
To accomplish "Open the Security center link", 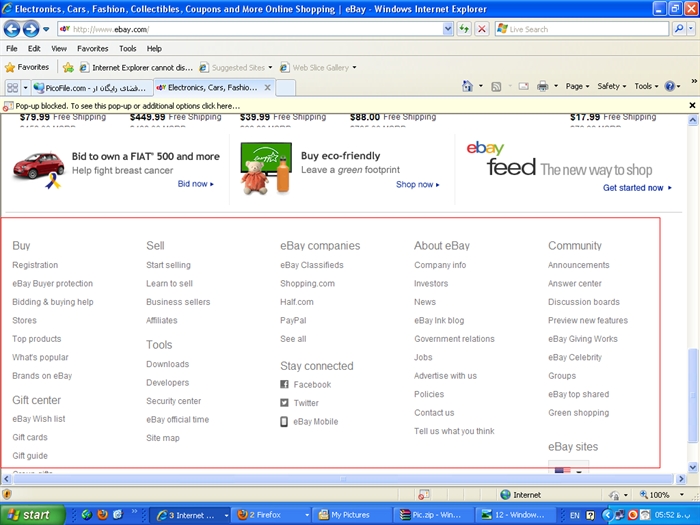I will 173,401.
